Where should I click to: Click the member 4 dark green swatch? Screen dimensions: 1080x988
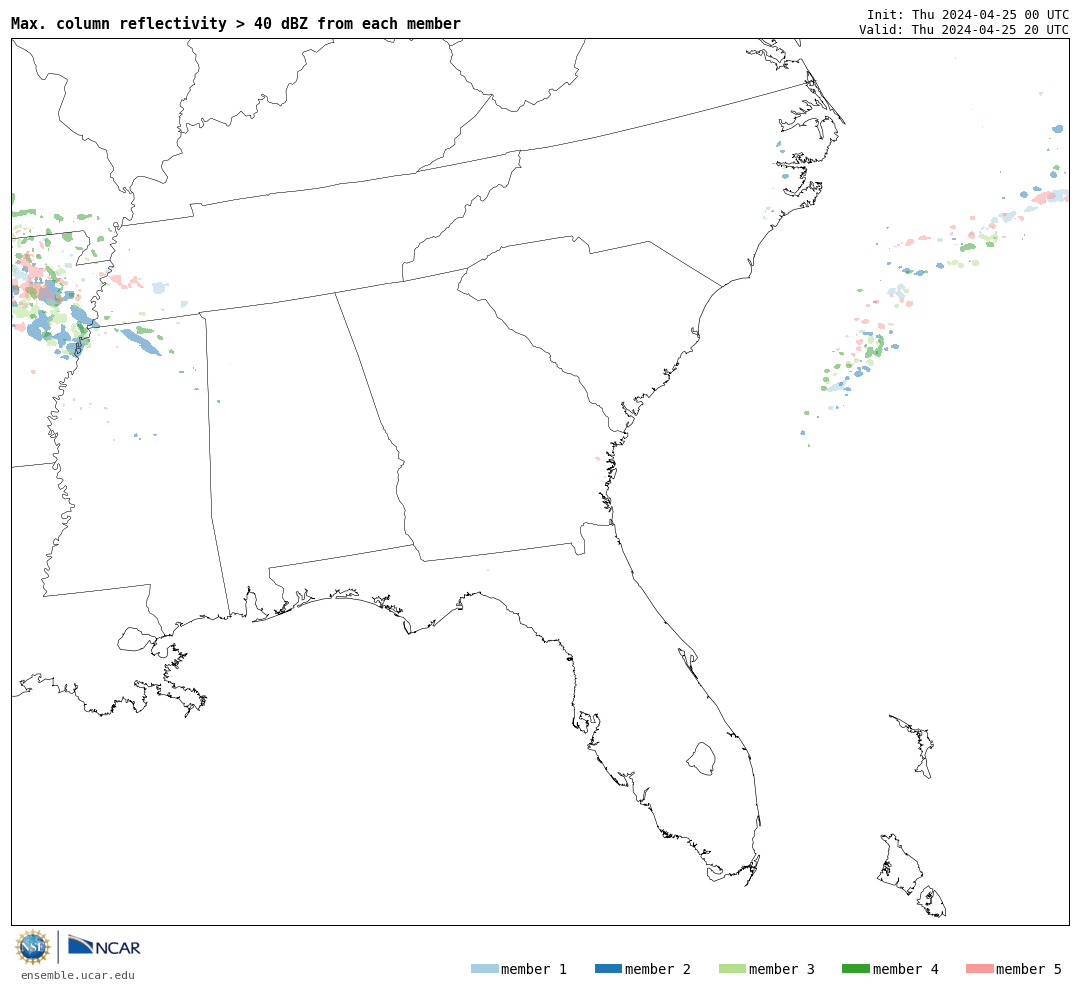[856, 969]
